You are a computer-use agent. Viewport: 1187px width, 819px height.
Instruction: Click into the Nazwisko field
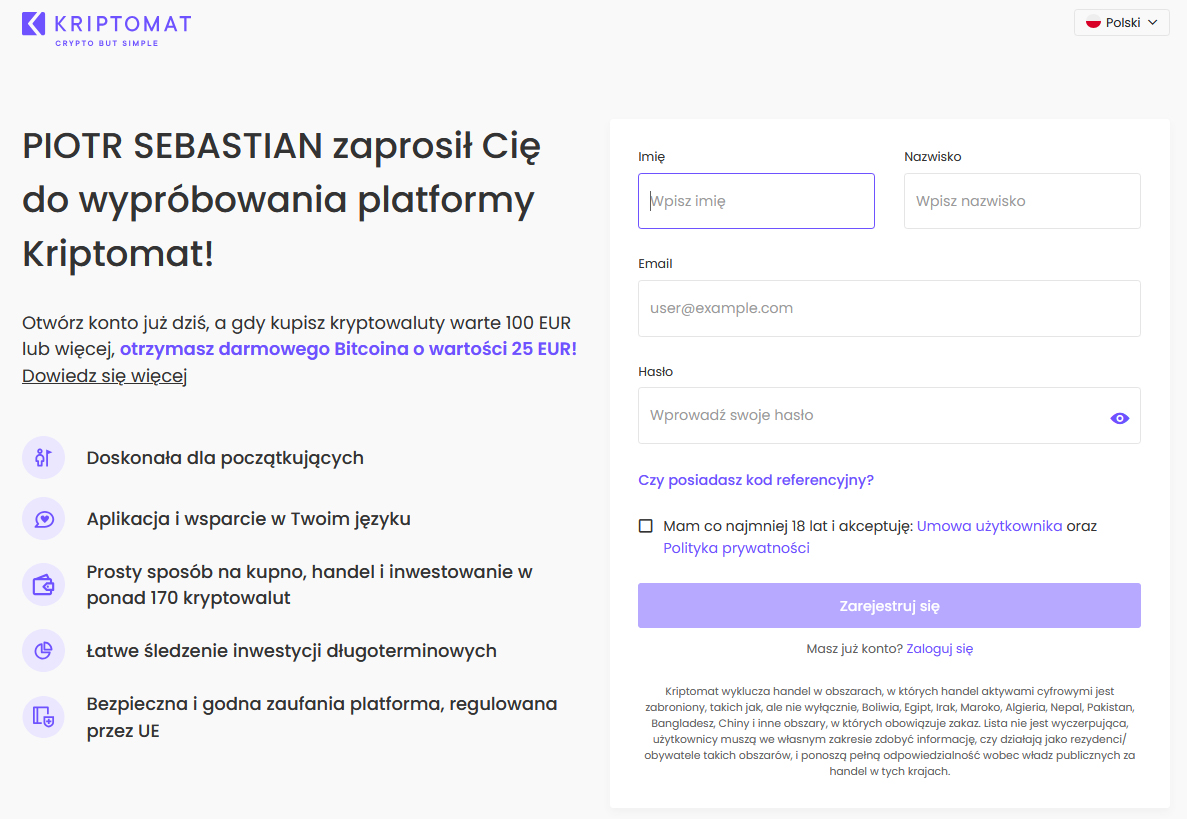(x=1022, y=201)
